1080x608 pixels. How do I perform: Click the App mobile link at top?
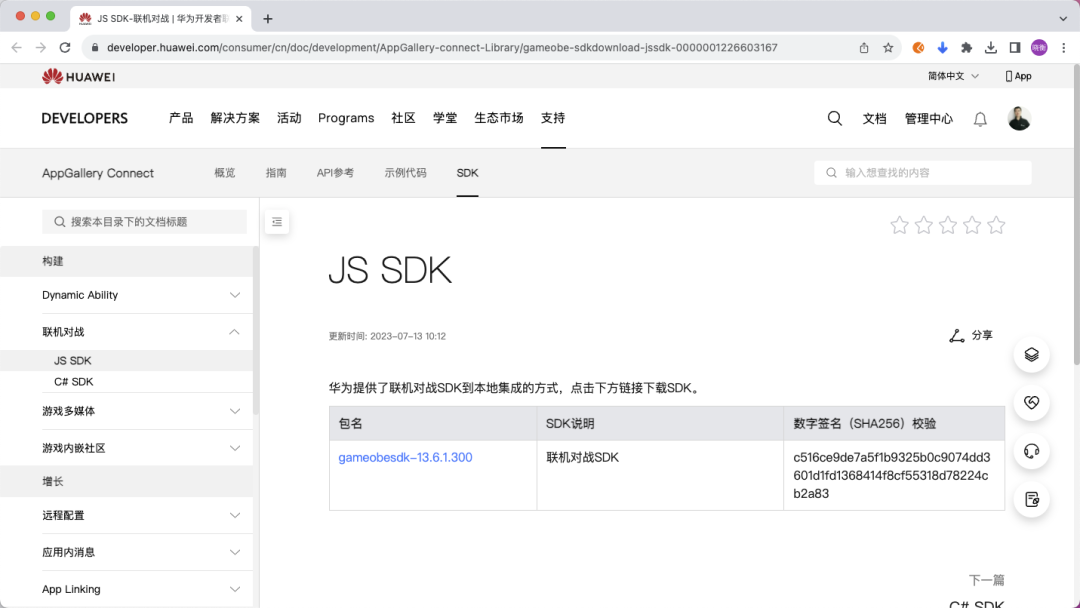click(x=1018, y=76)
